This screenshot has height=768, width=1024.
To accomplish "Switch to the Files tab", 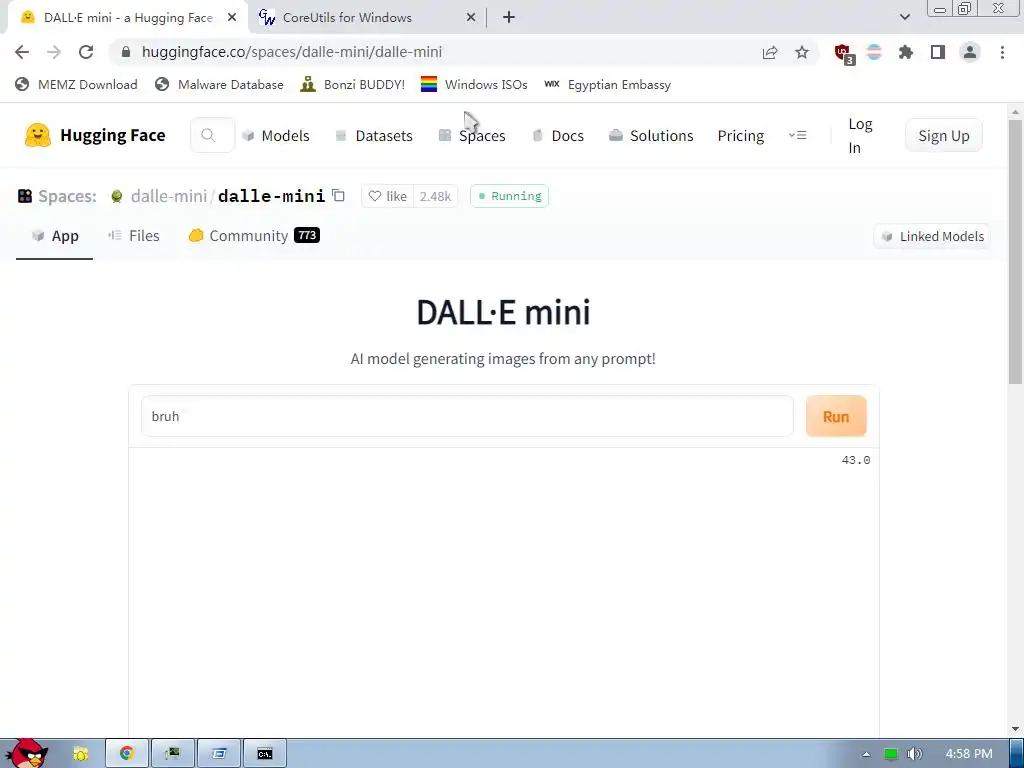I will (x=134, y=236).
